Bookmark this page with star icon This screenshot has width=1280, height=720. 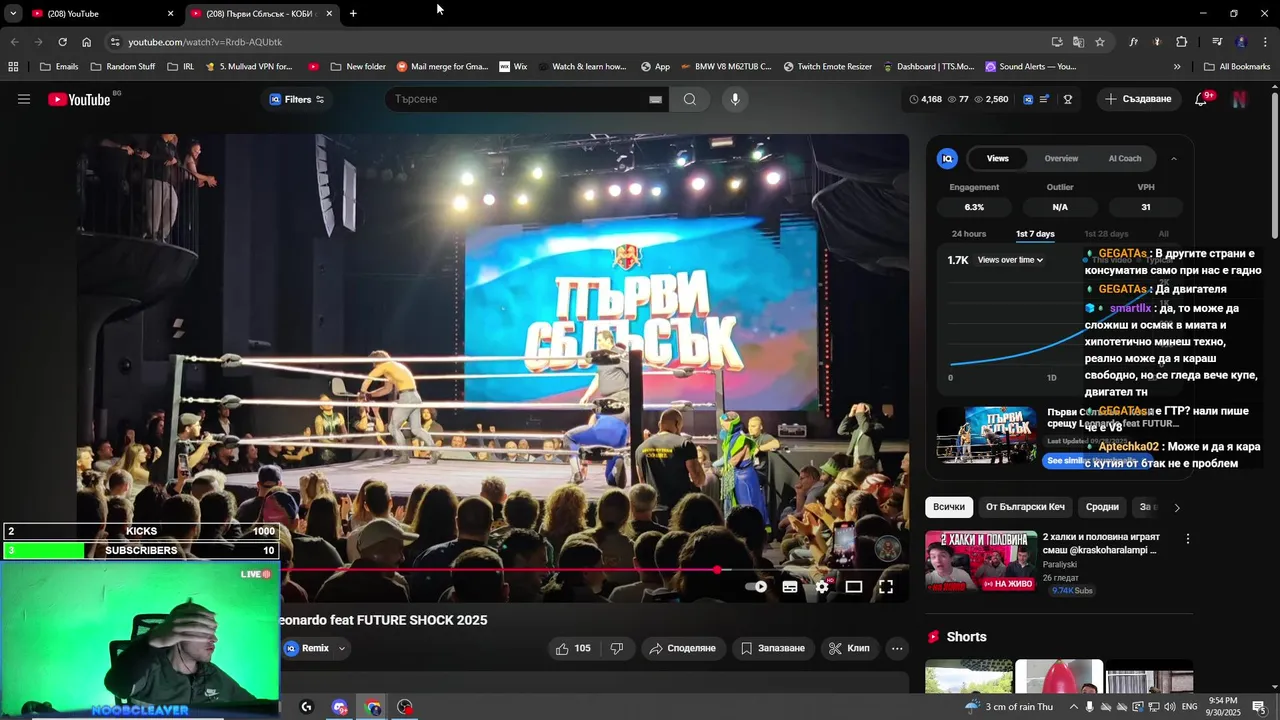pos(1100,42)
